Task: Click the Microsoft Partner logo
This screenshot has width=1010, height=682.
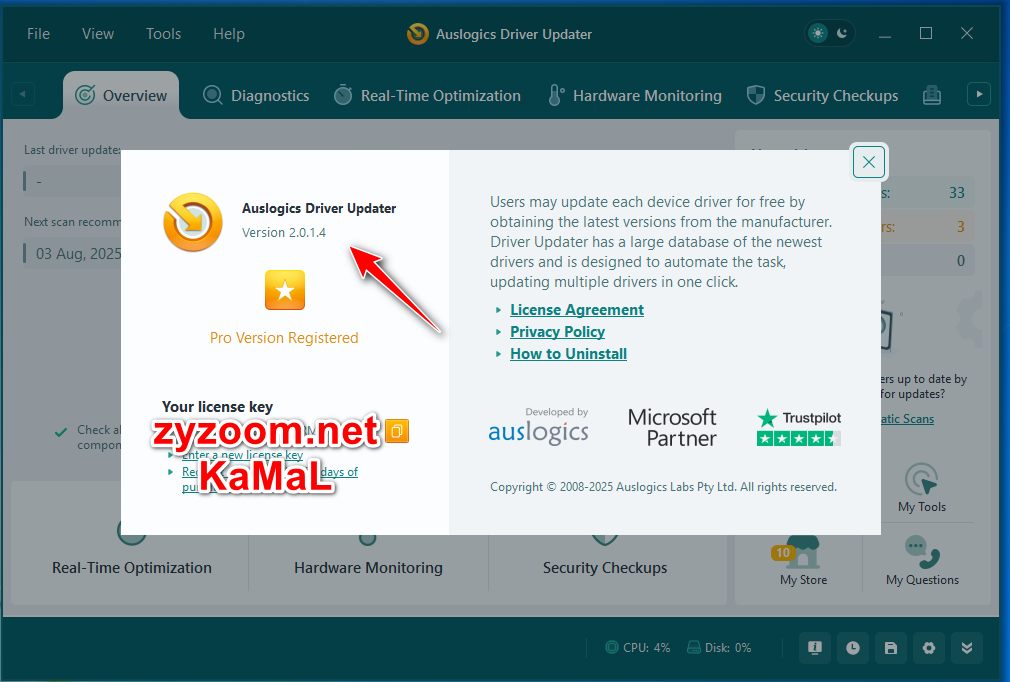Action: tap(672, 428)
